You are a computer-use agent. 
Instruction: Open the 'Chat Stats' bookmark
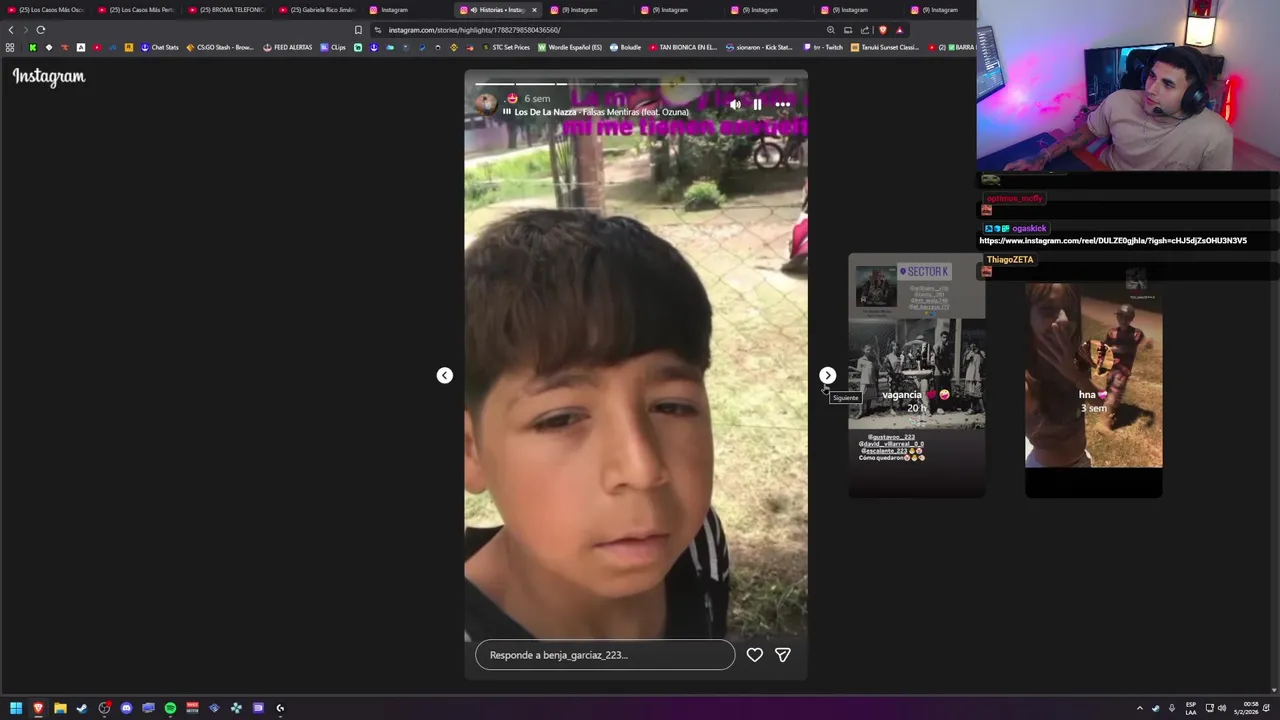pyautogui.click(x=160, y=47)
